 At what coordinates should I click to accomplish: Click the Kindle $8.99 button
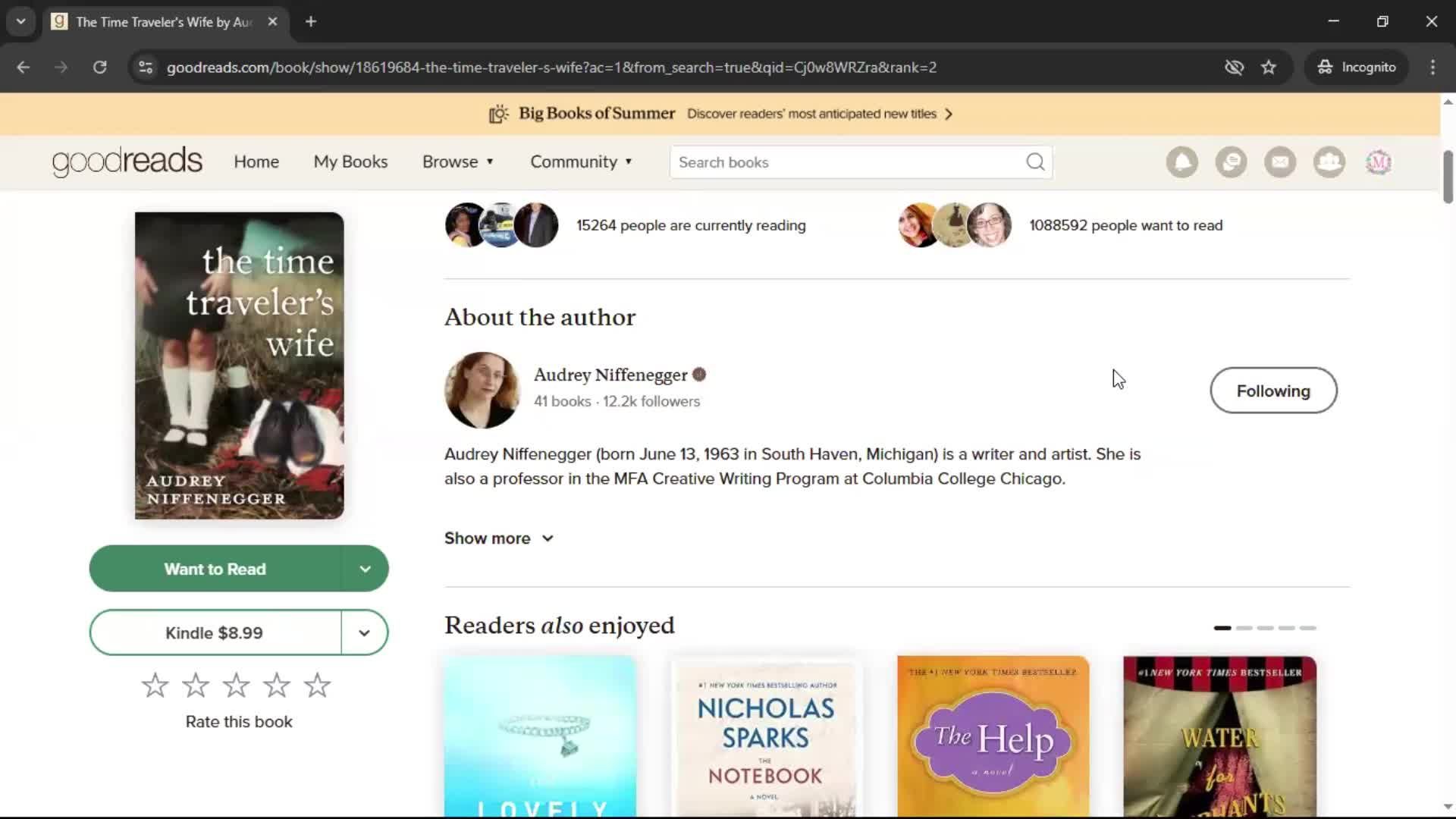(215, 632)
